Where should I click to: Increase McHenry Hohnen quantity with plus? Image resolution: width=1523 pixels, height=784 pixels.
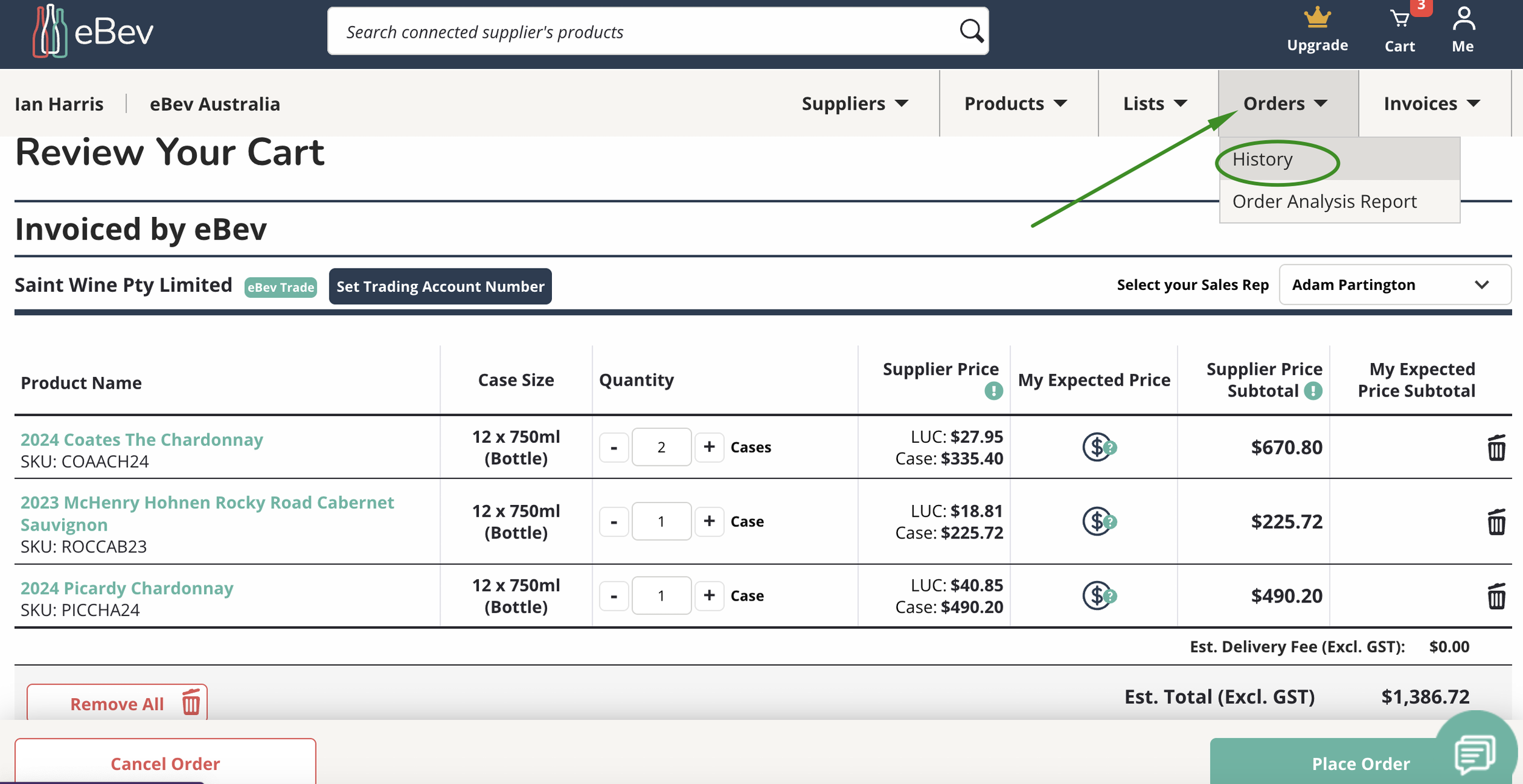pyautogui.click(x=709, y=522)
